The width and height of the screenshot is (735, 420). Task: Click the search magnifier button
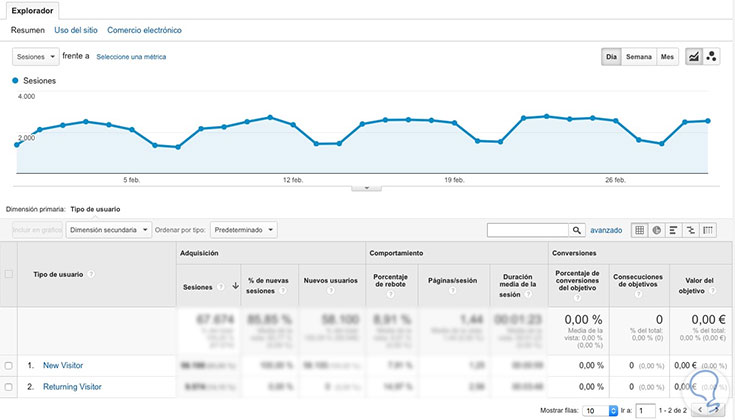pyautogui.click(x=577, y=230)
